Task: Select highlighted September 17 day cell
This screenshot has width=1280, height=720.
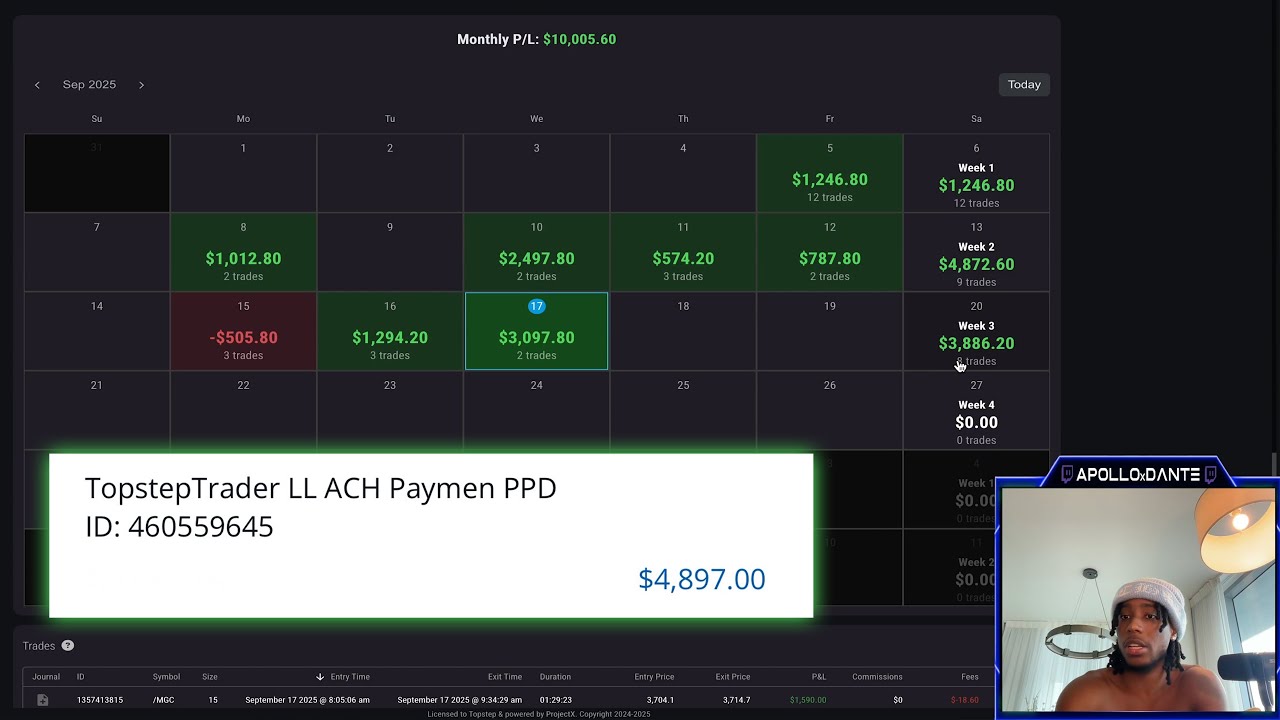Action: [537, 331]
